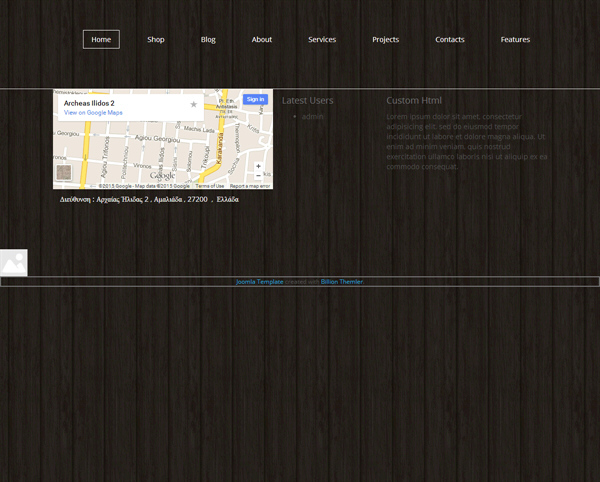Viewport: 600px width, 482px height.
Task: Open the Features menu item
Action: click(x=515, y=40)
